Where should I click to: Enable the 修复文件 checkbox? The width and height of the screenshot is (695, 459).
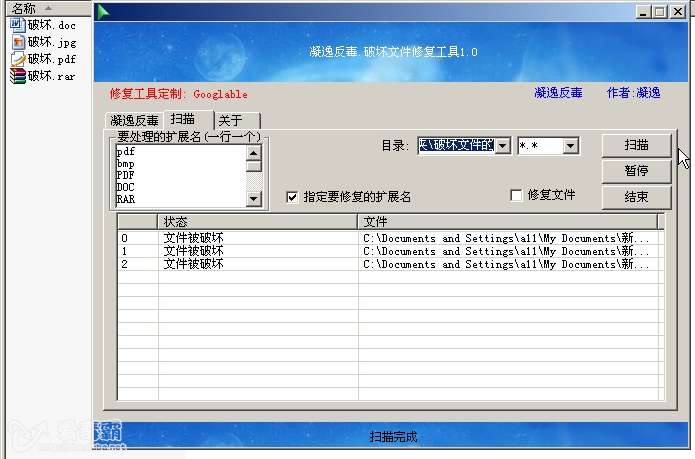[x=516, y=195]
